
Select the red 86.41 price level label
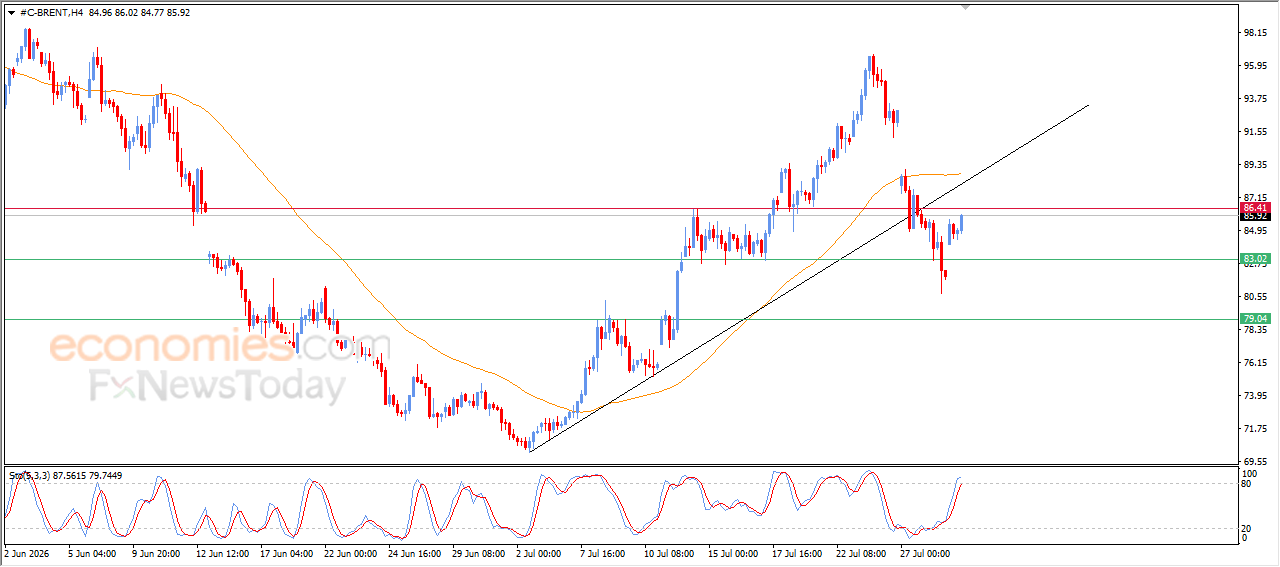1255,208
